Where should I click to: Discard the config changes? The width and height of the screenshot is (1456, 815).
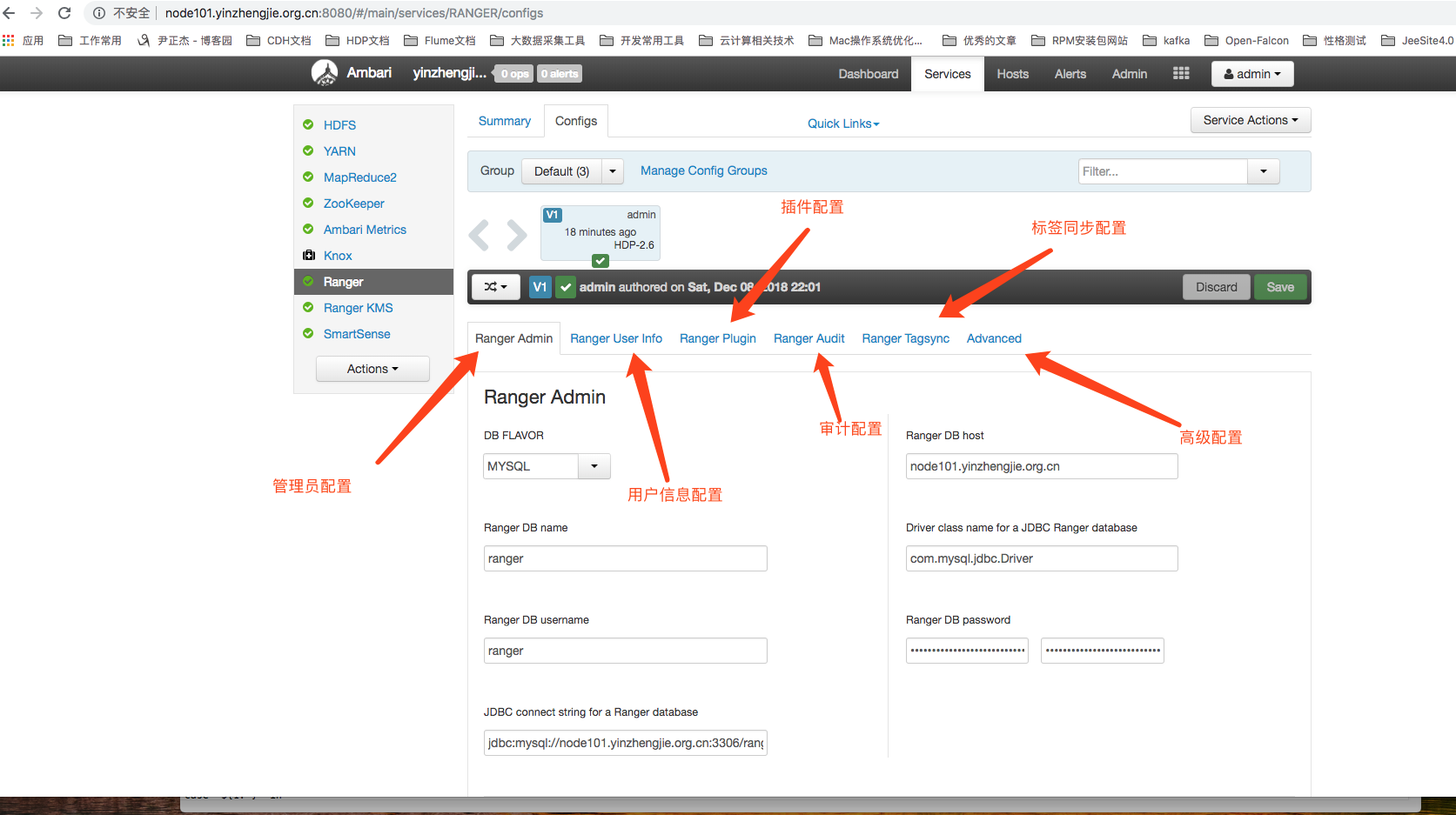1217,287
